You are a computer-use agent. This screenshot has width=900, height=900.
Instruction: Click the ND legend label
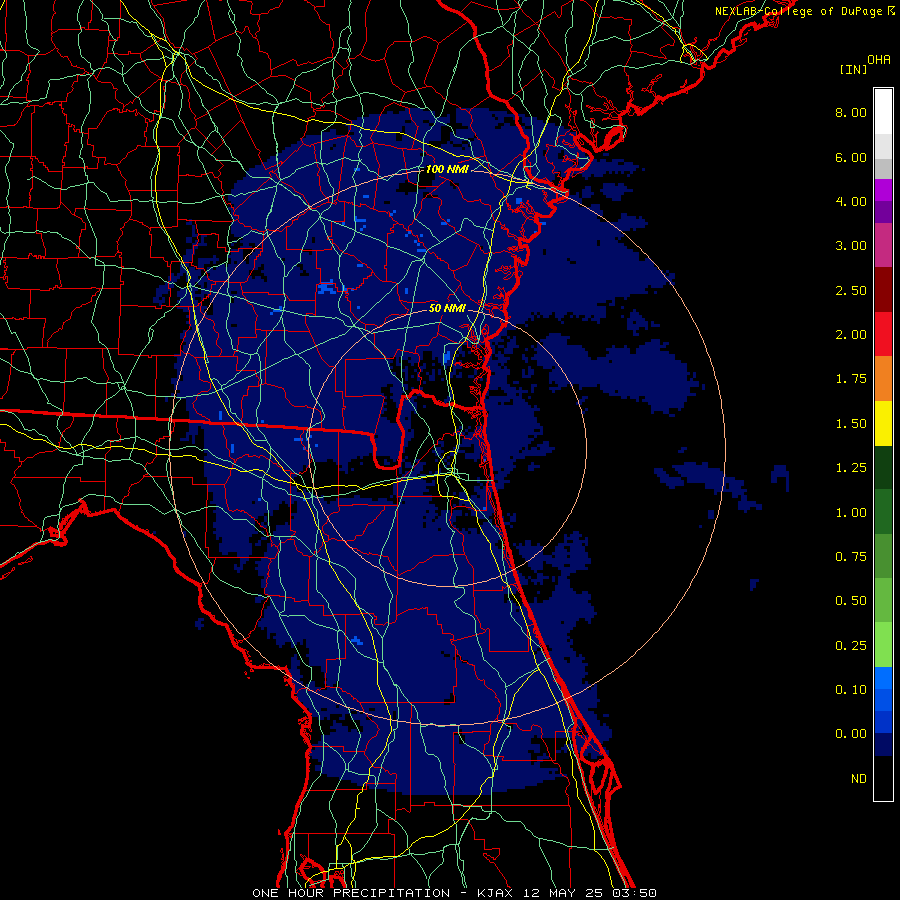click(859, 779)
